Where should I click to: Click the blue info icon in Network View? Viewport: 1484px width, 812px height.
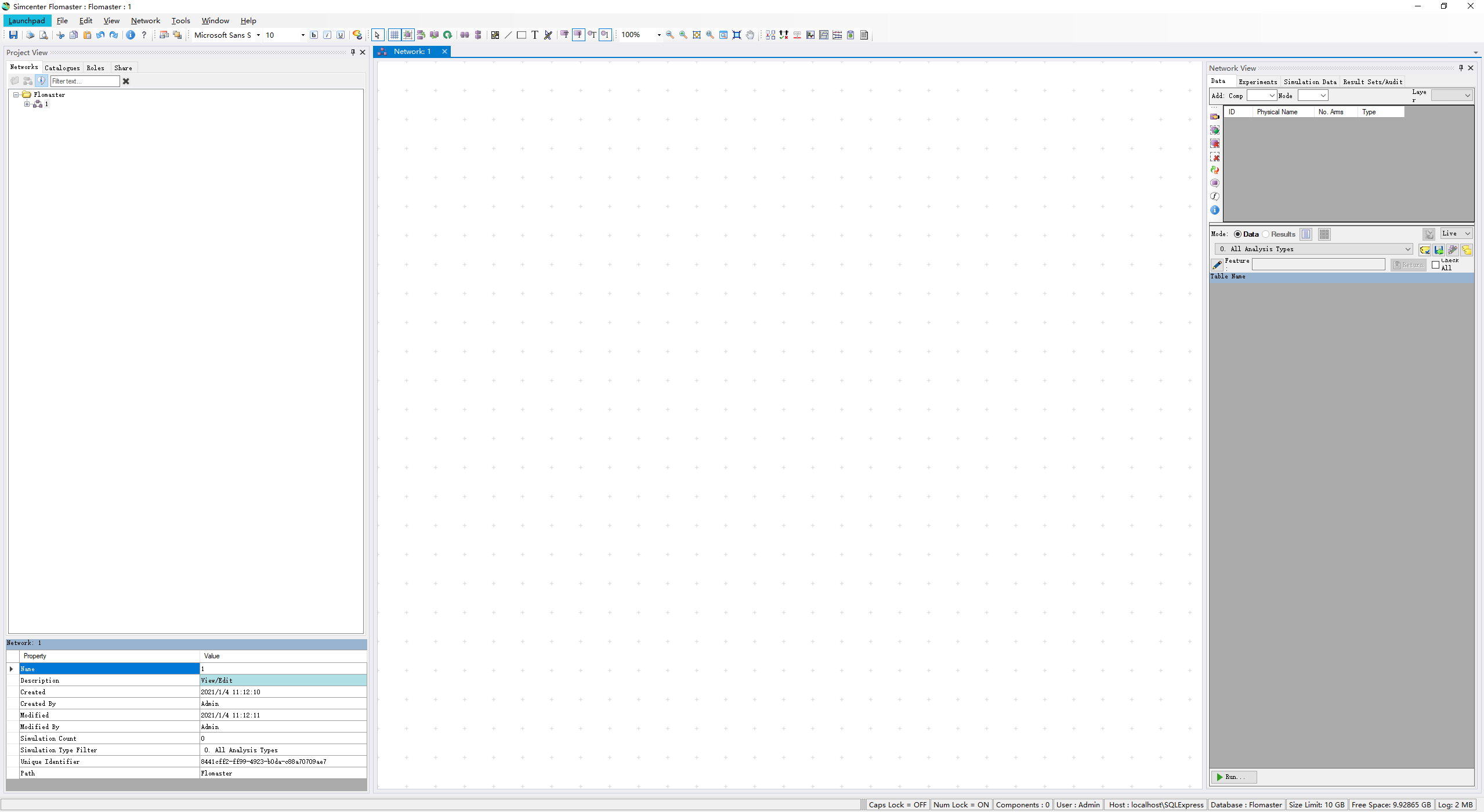point(1215,210)
